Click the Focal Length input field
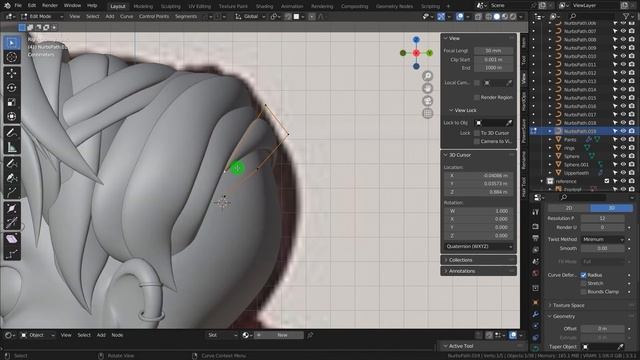Viewport: 640px width, 360px height. point(493,51)
